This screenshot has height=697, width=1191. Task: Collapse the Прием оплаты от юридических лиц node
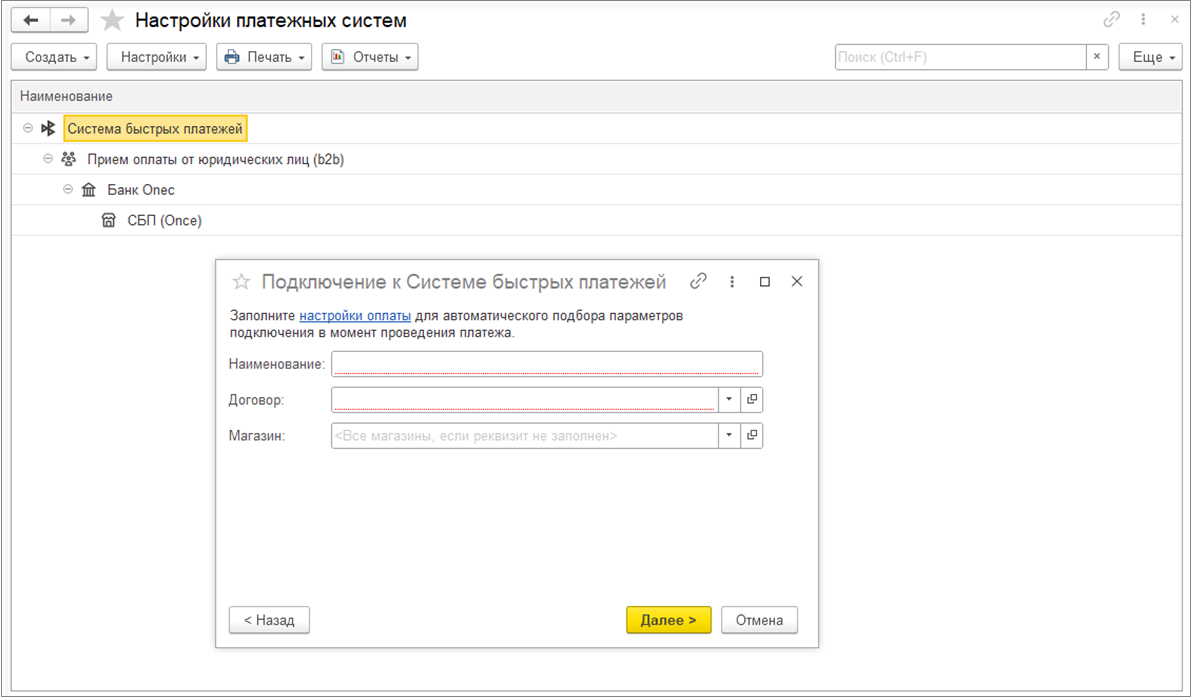(x=48, y=159)
